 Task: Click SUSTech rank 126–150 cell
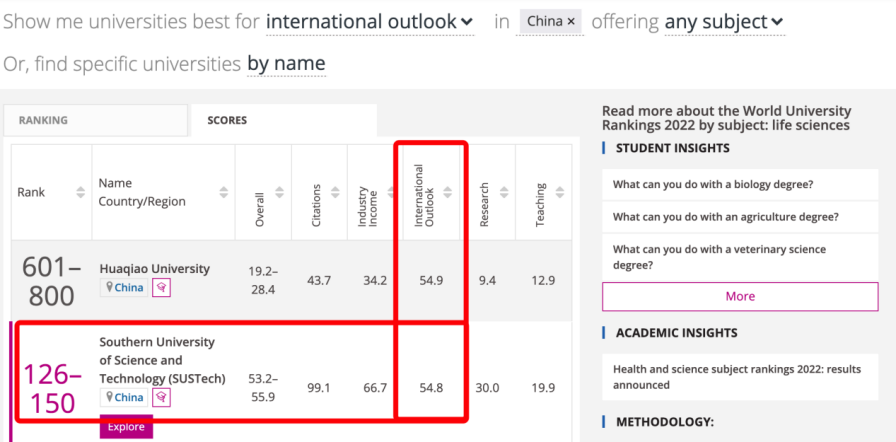coord(51,389)
